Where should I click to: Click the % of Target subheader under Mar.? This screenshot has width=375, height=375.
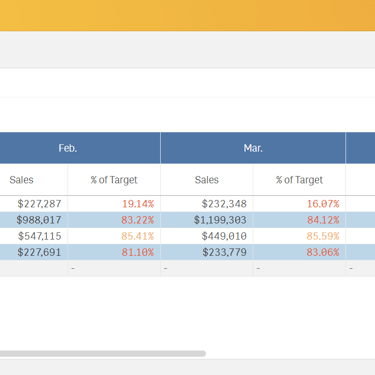pos(299,180)
